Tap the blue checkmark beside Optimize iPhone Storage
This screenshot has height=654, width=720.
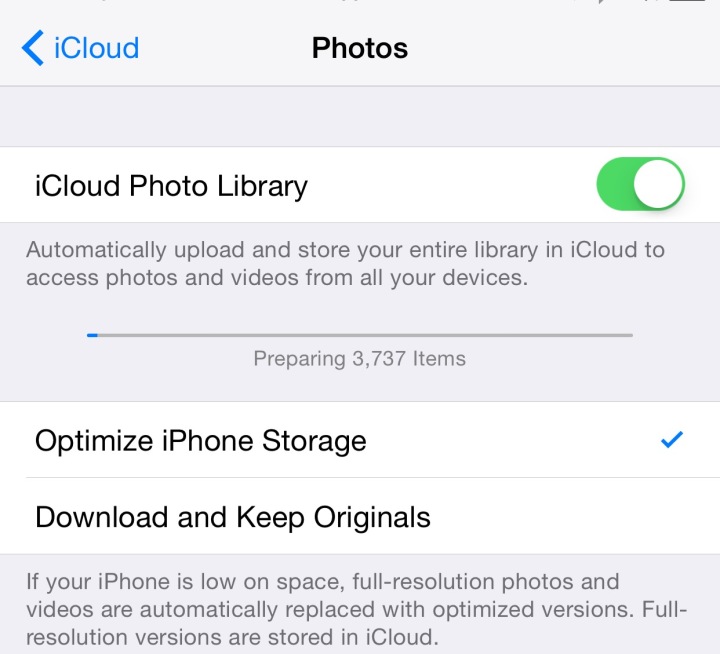pos(672,440)
